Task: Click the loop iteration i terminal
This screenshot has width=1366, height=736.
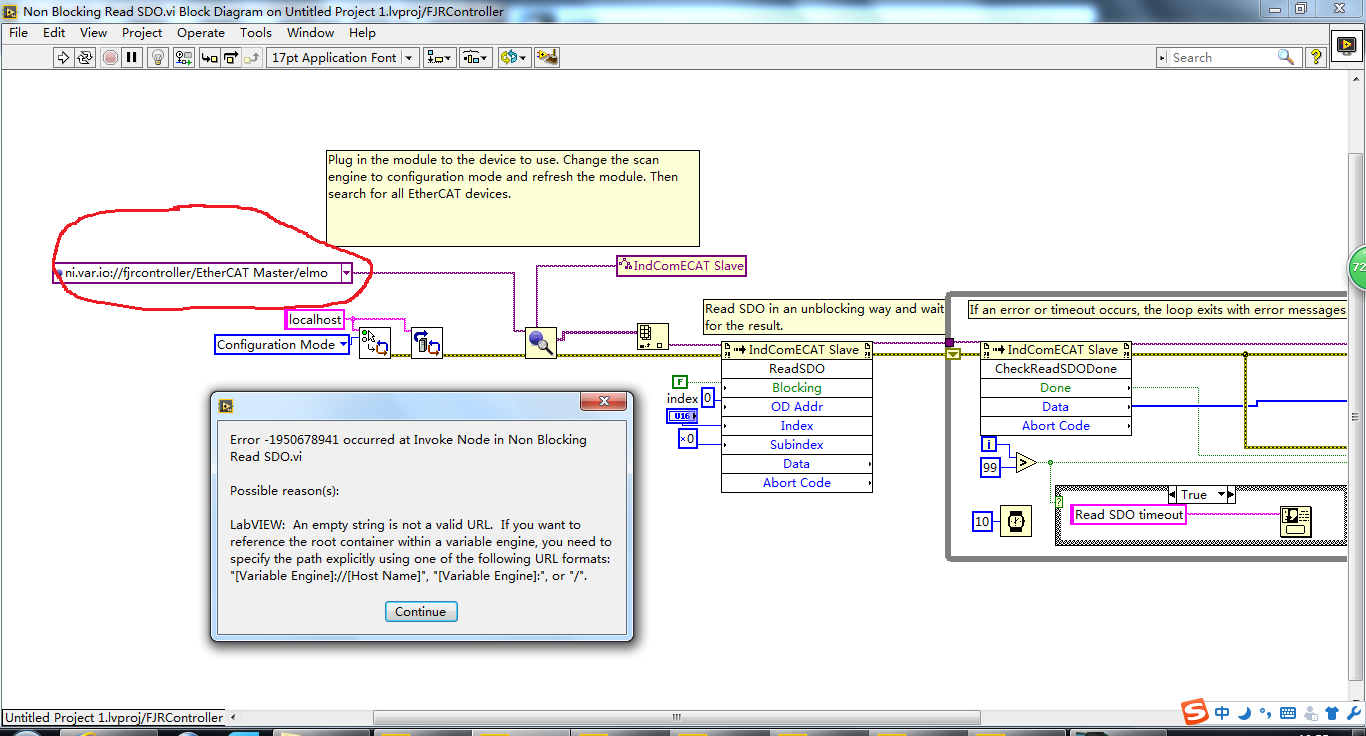Action: pos(989,444)
